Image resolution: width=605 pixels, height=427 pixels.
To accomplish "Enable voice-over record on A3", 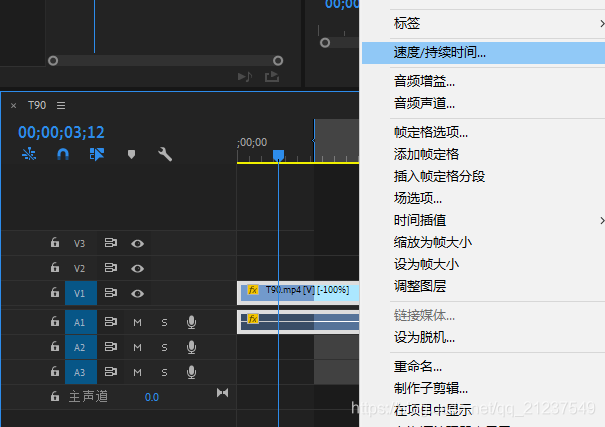I will 191,372.
